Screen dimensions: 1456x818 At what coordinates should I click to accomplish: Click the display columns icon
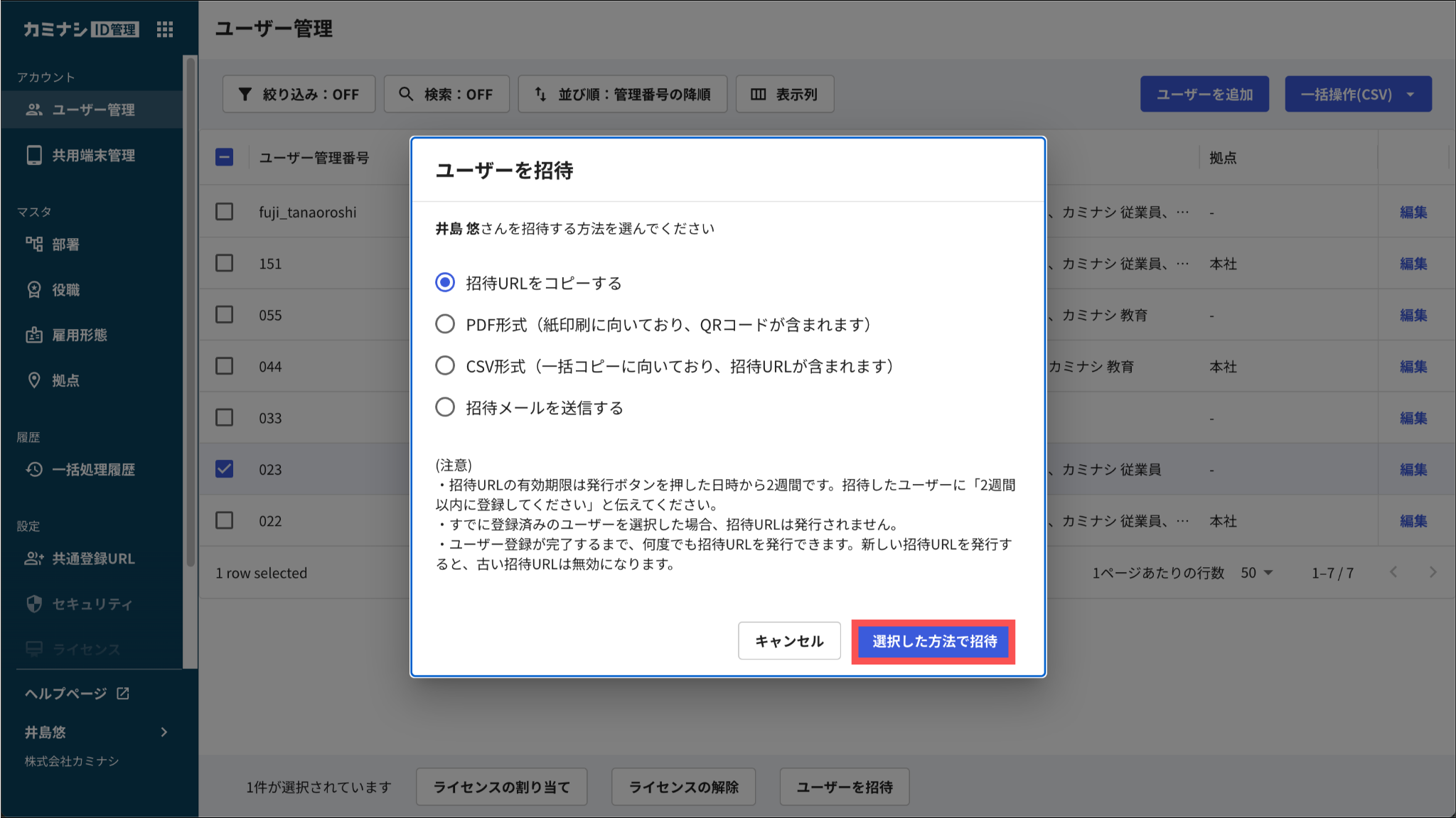click(759, 94)
